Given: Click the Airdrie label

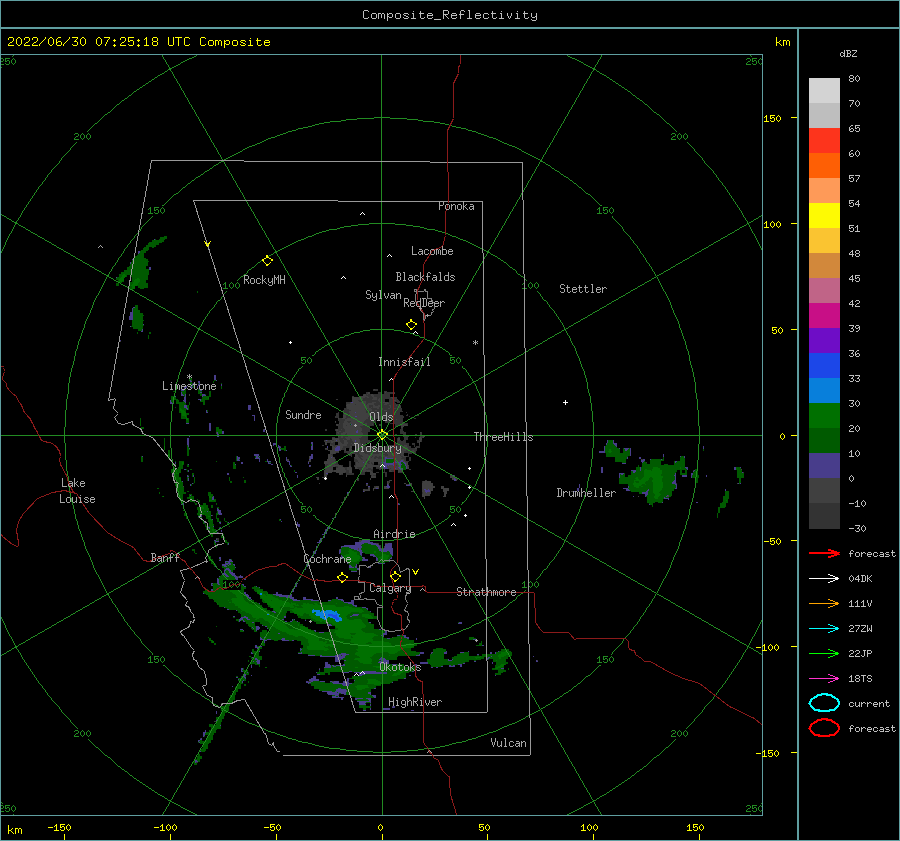Looking at the screenshot, I should (x=394, y=534).
